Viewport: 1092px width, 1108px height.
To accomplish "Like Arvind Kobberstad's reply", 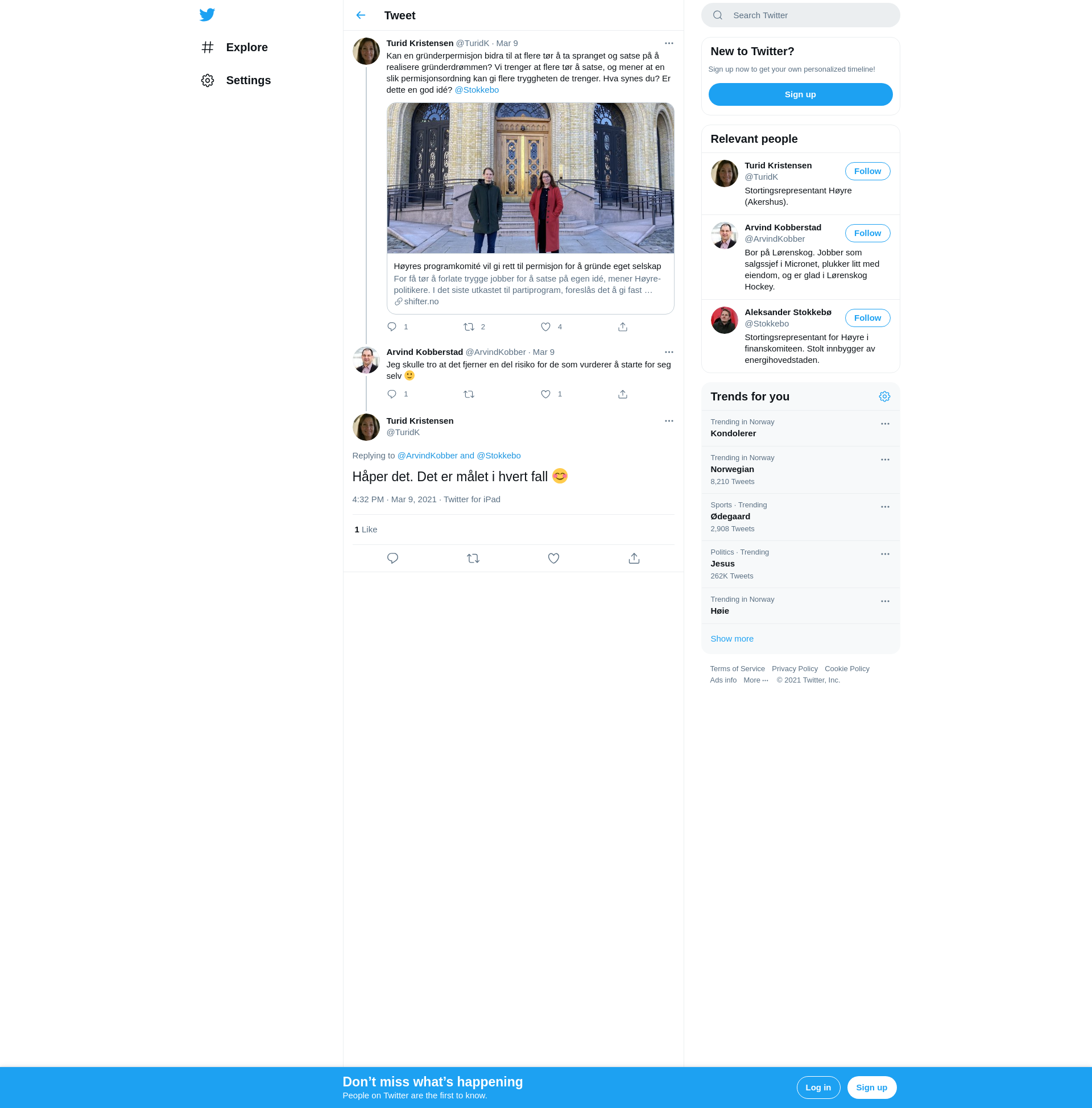I will point(545,394).
